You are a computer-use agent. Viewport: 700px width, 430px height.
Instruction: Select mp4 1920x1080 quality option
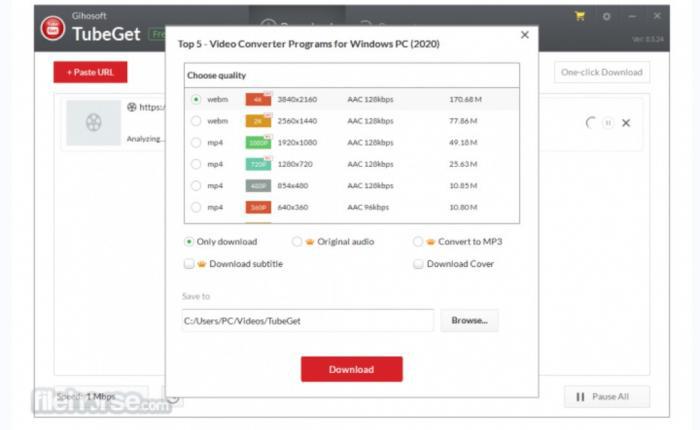point(196,142)
